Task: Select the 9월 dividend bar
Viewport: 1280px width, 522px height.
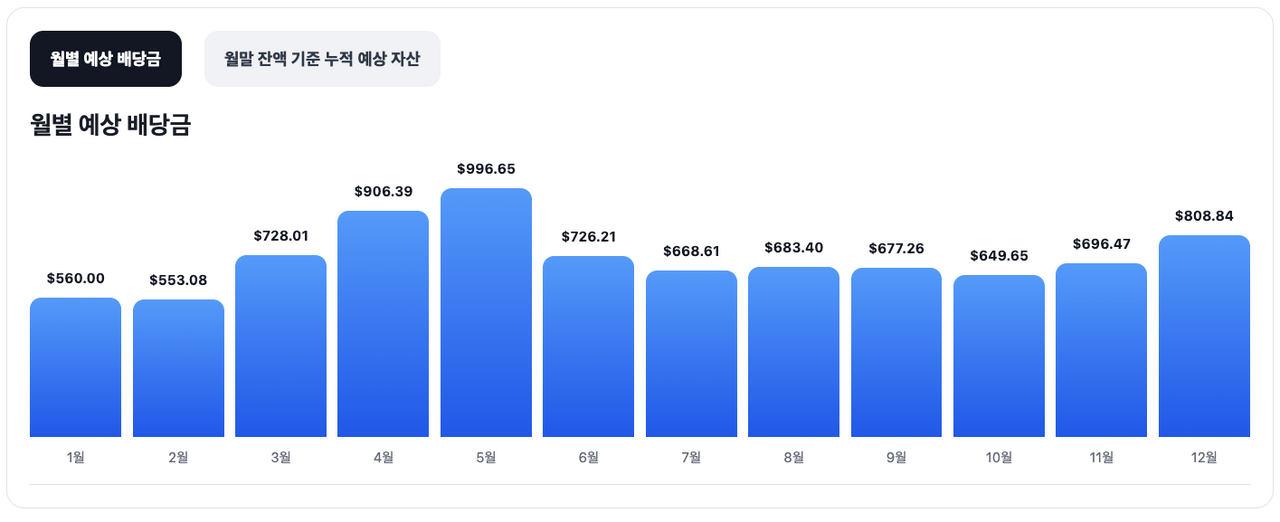Action: 896,353
